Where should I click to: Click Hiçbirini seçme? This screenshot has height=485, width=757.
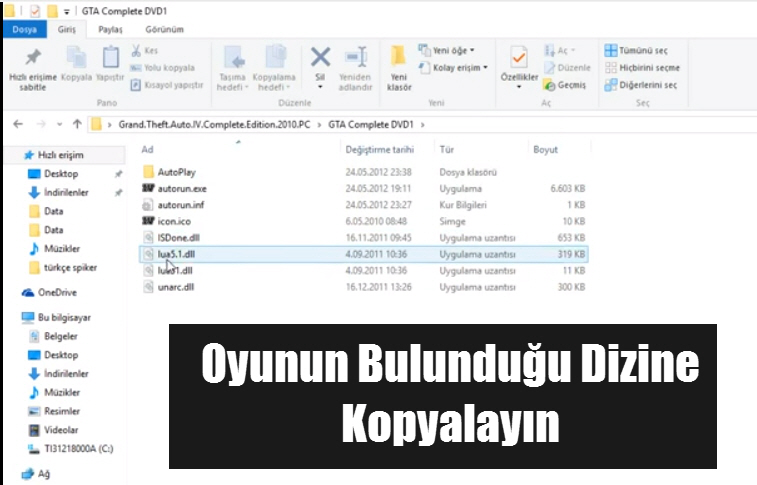[642, 68]
